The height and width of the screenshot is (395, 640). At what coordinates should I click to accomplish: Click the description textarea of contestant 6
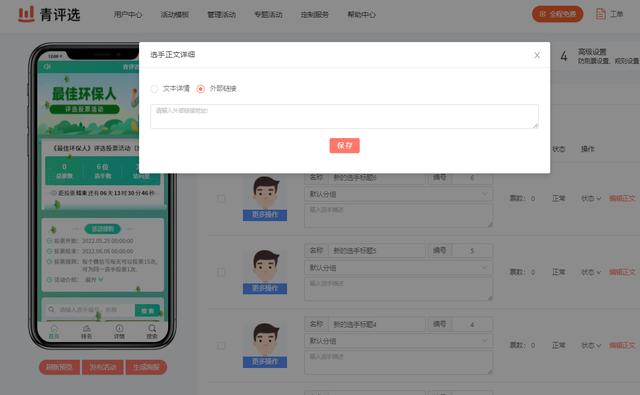(398, 216)
